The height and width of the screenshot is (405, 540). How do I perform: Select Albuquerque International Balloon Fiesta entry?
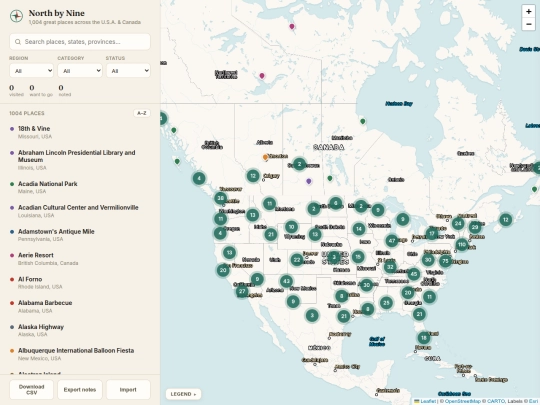[x=80, y=354]
